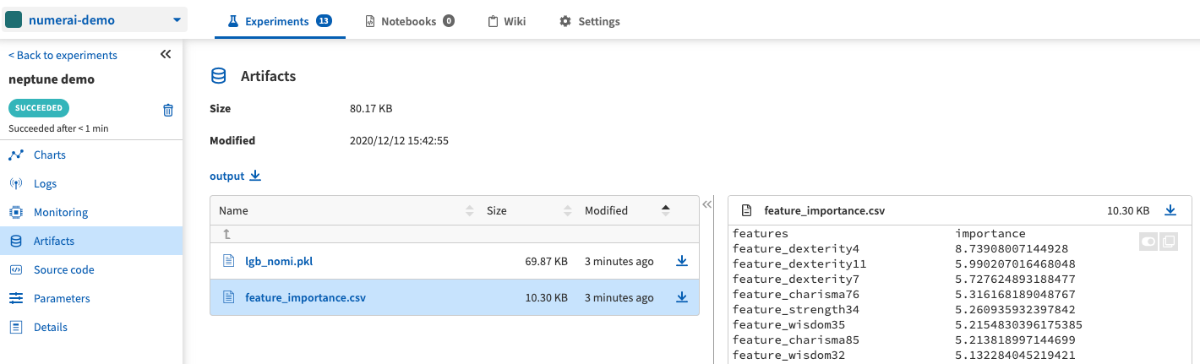1200x364 pixels.
Task: Download lgb_nomi.pkl with its arrow icon
Action: tap(682, 261)
